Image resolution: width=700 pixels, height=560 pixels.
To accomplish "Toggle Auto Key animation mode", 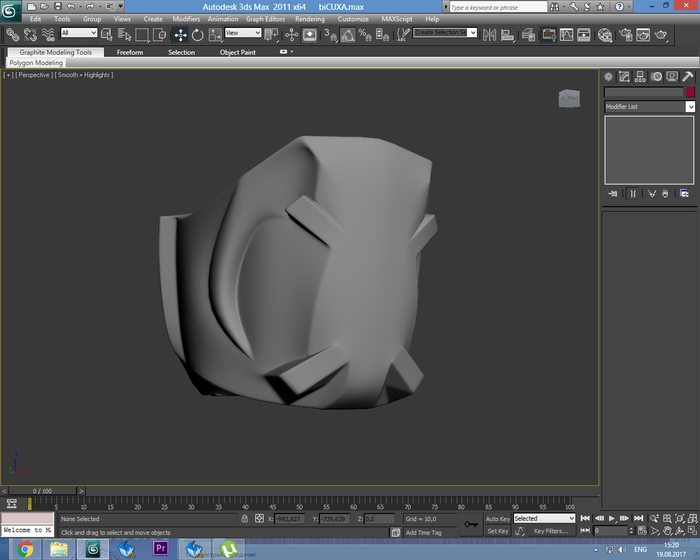I will (x=497, y=519).
